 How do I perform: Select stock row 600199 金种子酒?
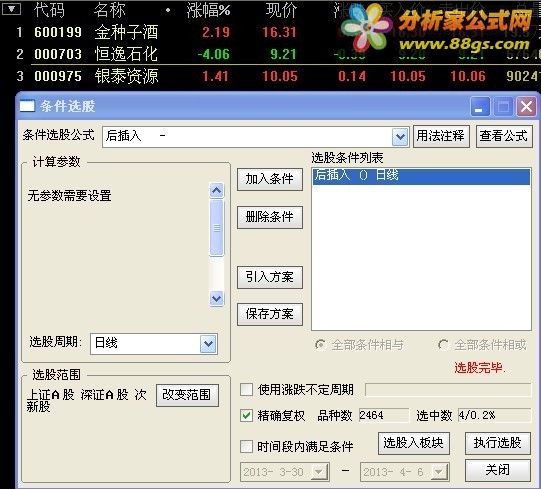click(x=270, y=32)
